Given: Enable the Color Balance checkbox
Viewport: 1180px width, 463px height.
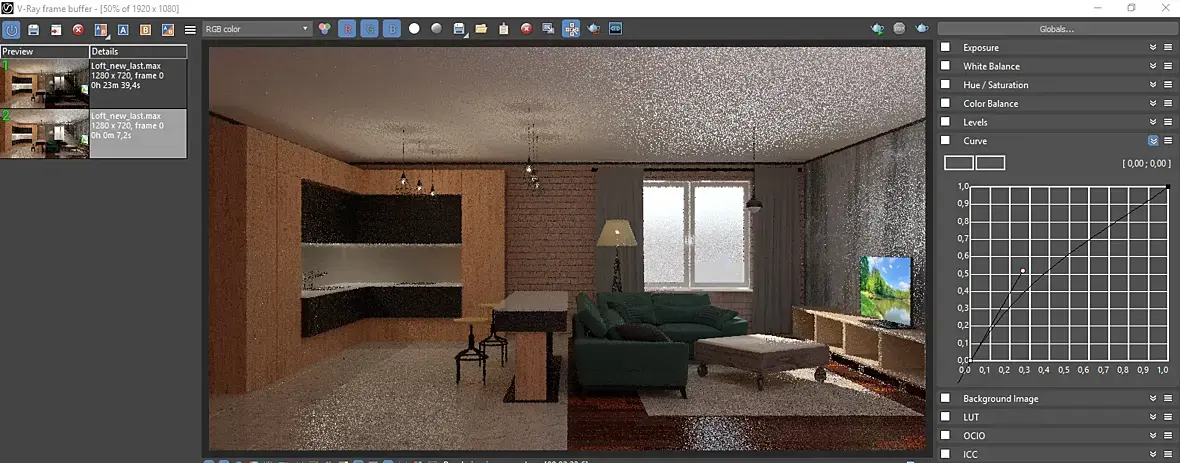Looking at the screenshot, I should (x=945, y=103).
